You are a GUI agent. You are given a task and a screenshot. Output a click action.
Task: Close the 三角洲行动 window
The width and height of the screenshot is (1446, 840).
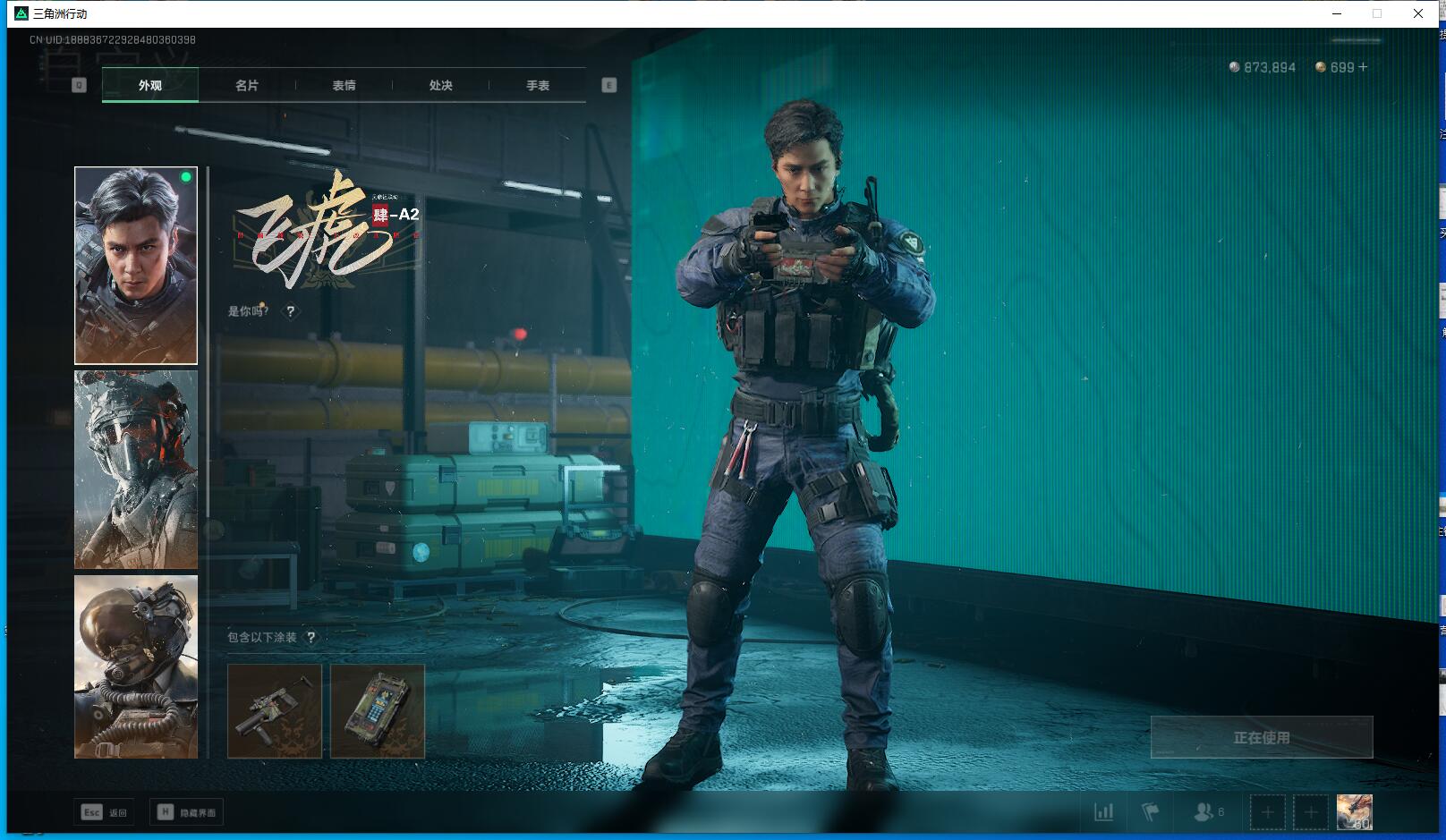coord(1418,13)
